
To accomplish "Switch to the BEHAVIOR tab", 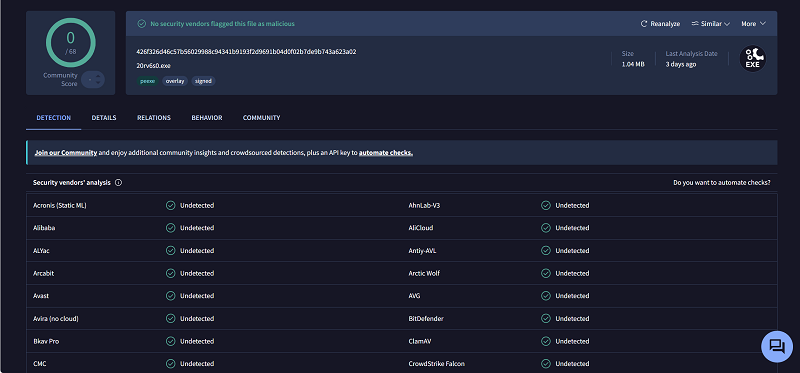I will coord(207,117).
